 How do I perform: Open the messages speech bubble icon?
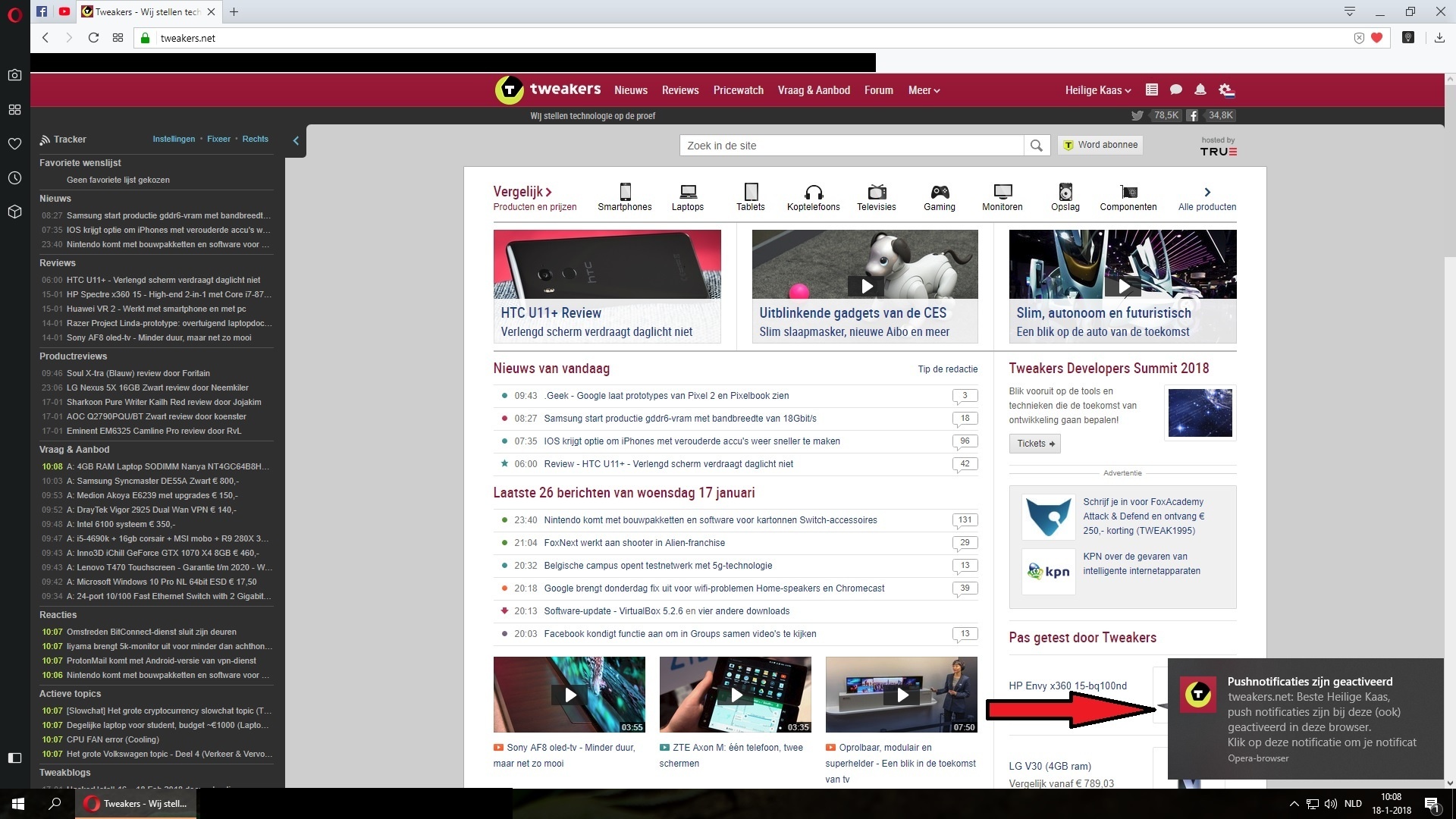(1175, 89)
